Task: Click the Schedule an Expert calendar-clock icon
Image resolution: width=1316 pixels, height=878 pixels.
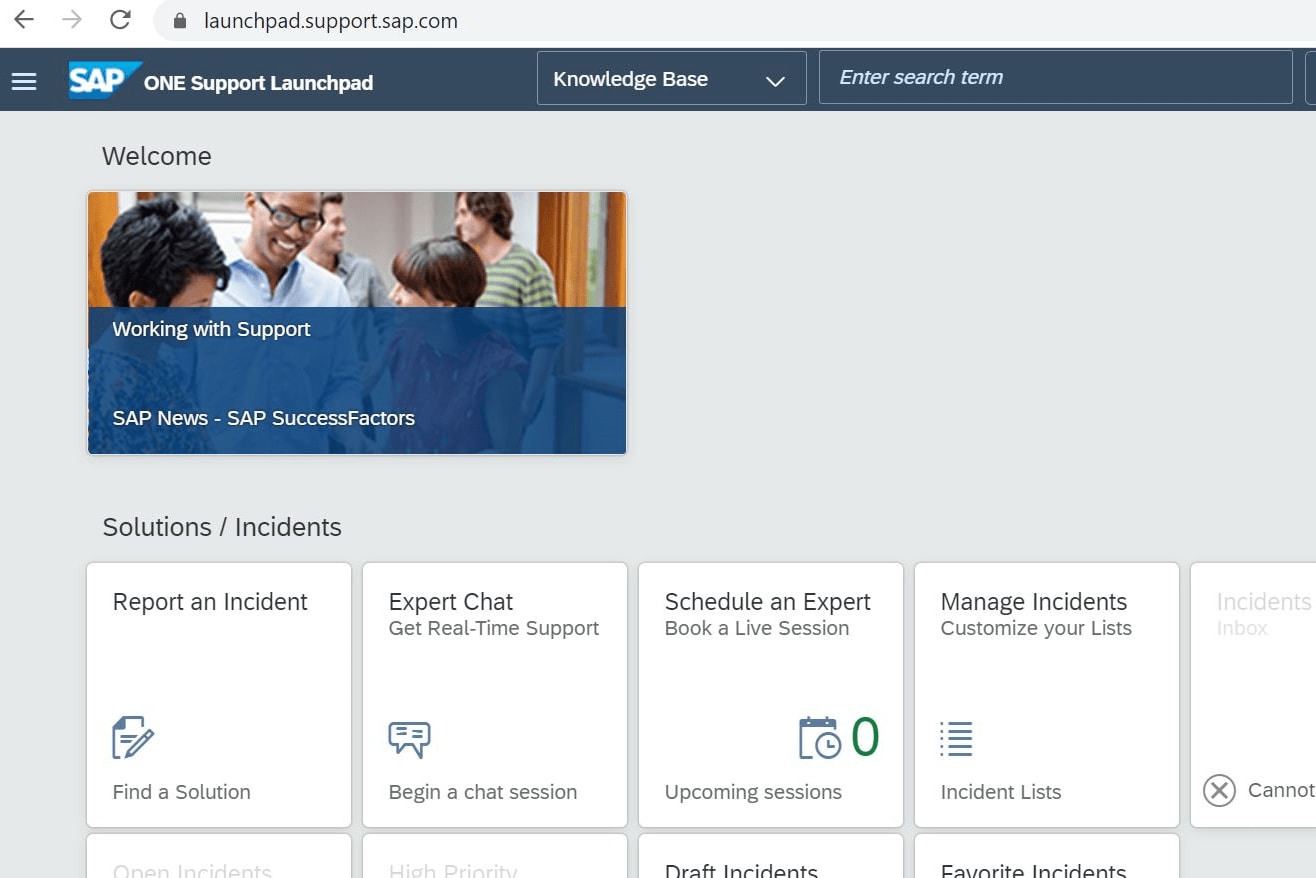Action: coord(820,738)
